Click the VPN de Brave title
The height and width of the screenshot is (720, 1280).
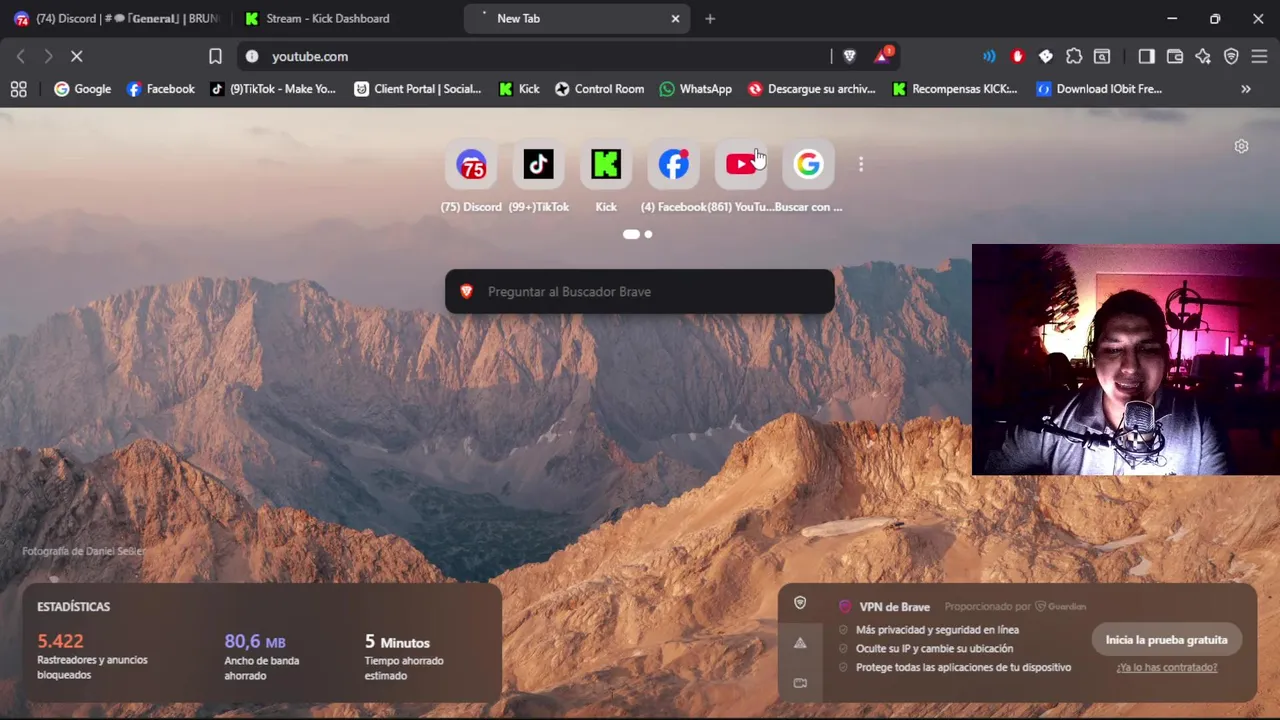coord(895,607)
